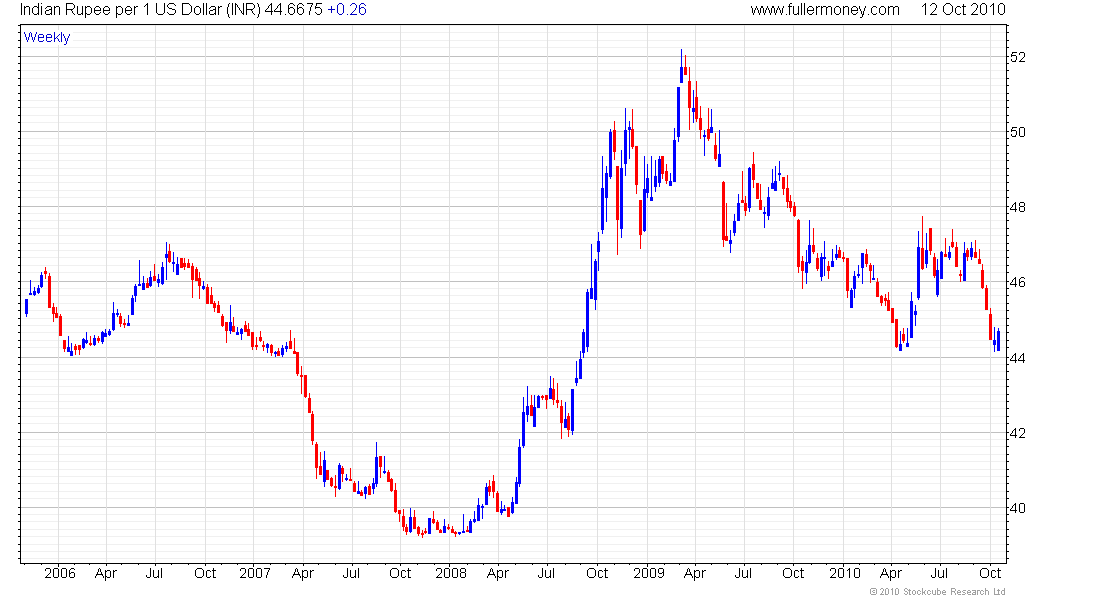This screenshot has width=1100, height=600.
Task: Click the 2007 year label on time axis
Action: point(255,573)
